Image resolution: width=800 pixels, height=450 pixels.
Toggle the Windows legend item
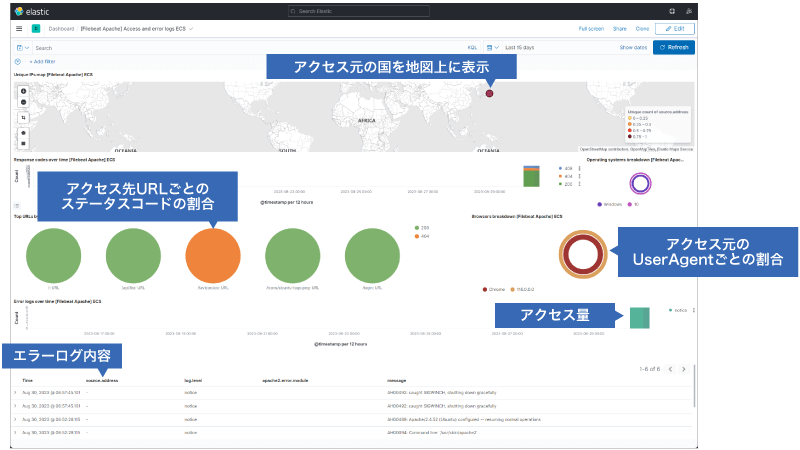pyautogui.click(x=610, y=205)
